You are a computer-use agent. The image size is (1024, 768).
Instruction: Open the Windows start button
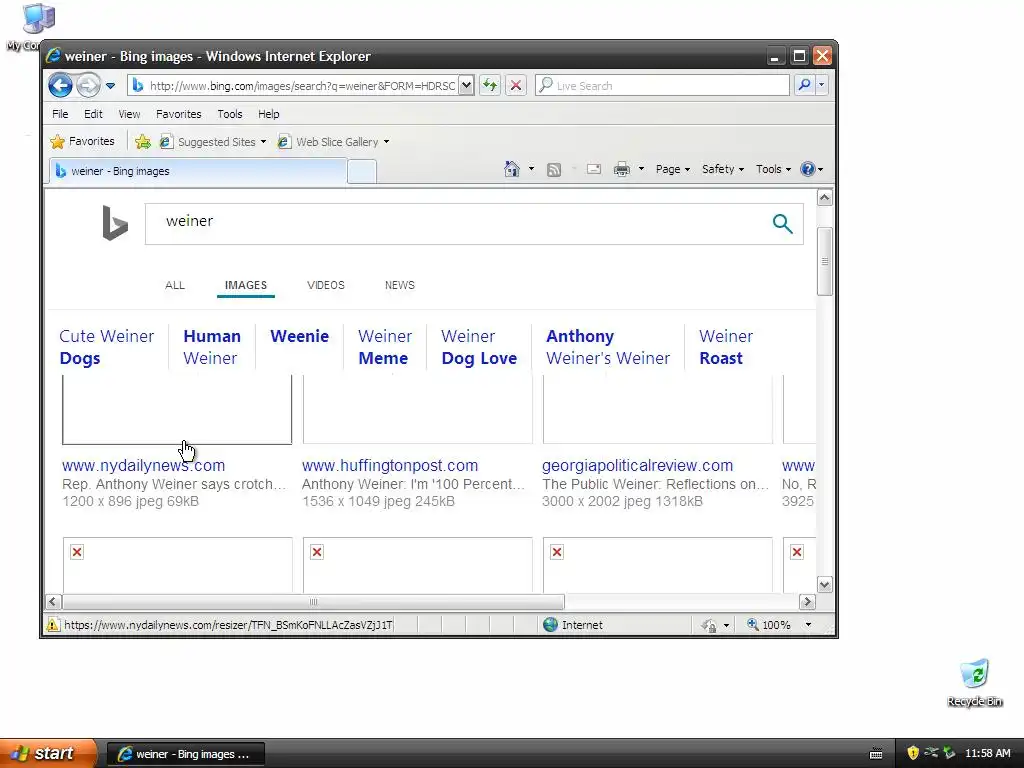tap(48, 753)
